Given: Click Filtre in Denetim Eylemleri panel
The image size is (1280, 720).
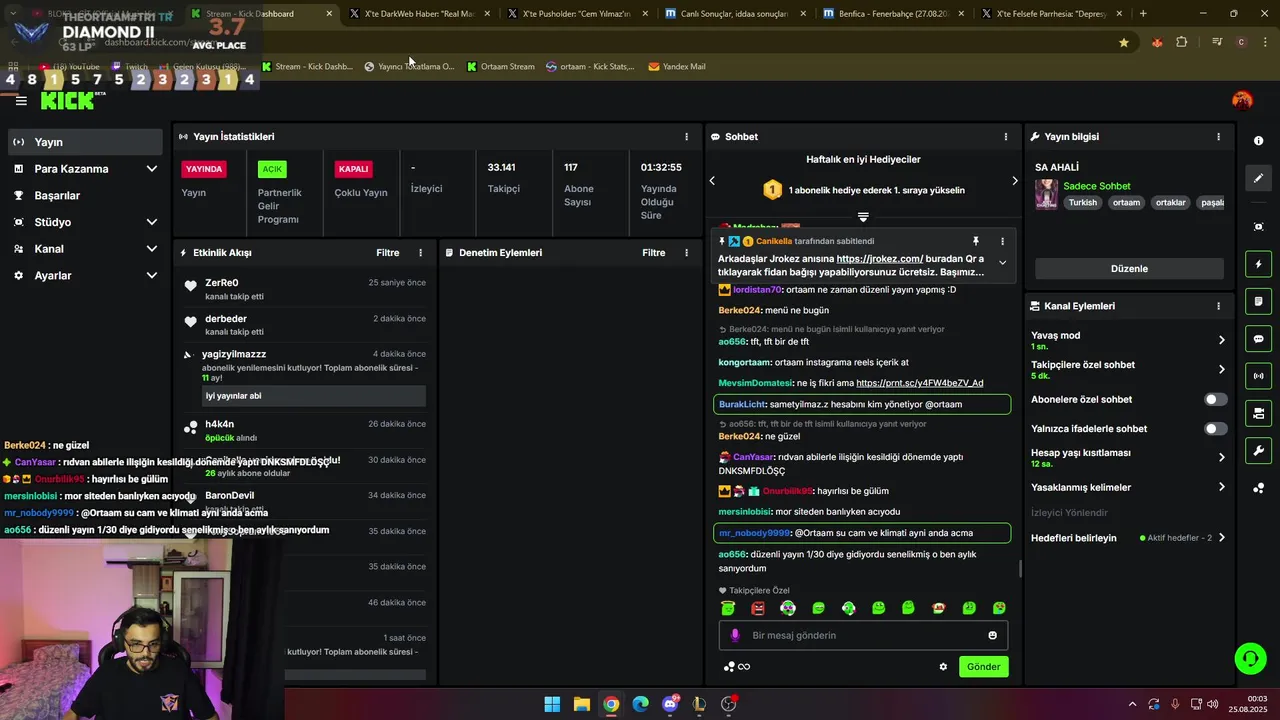Looking at the screenshot, I should [654, 253].
